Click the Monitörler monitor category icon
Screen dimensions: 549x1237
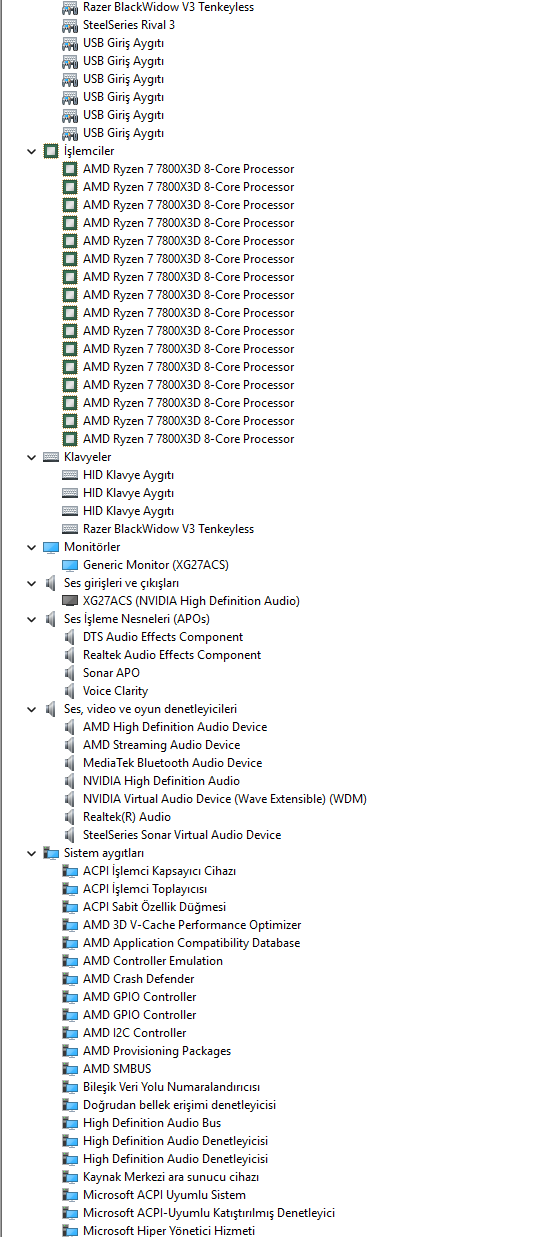(51, 547)
